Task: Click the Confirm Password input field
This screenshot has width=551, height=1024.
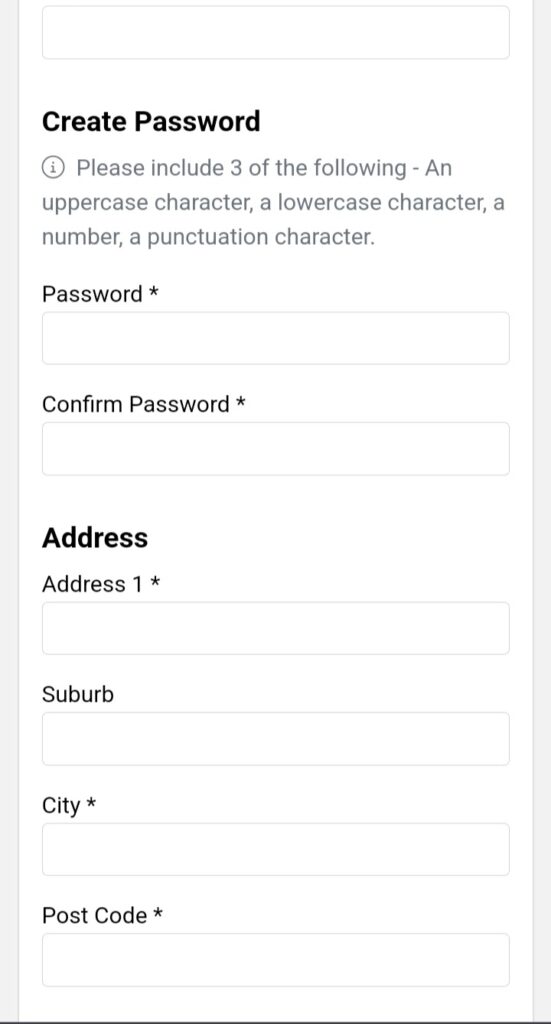Action: click(276, 449)
